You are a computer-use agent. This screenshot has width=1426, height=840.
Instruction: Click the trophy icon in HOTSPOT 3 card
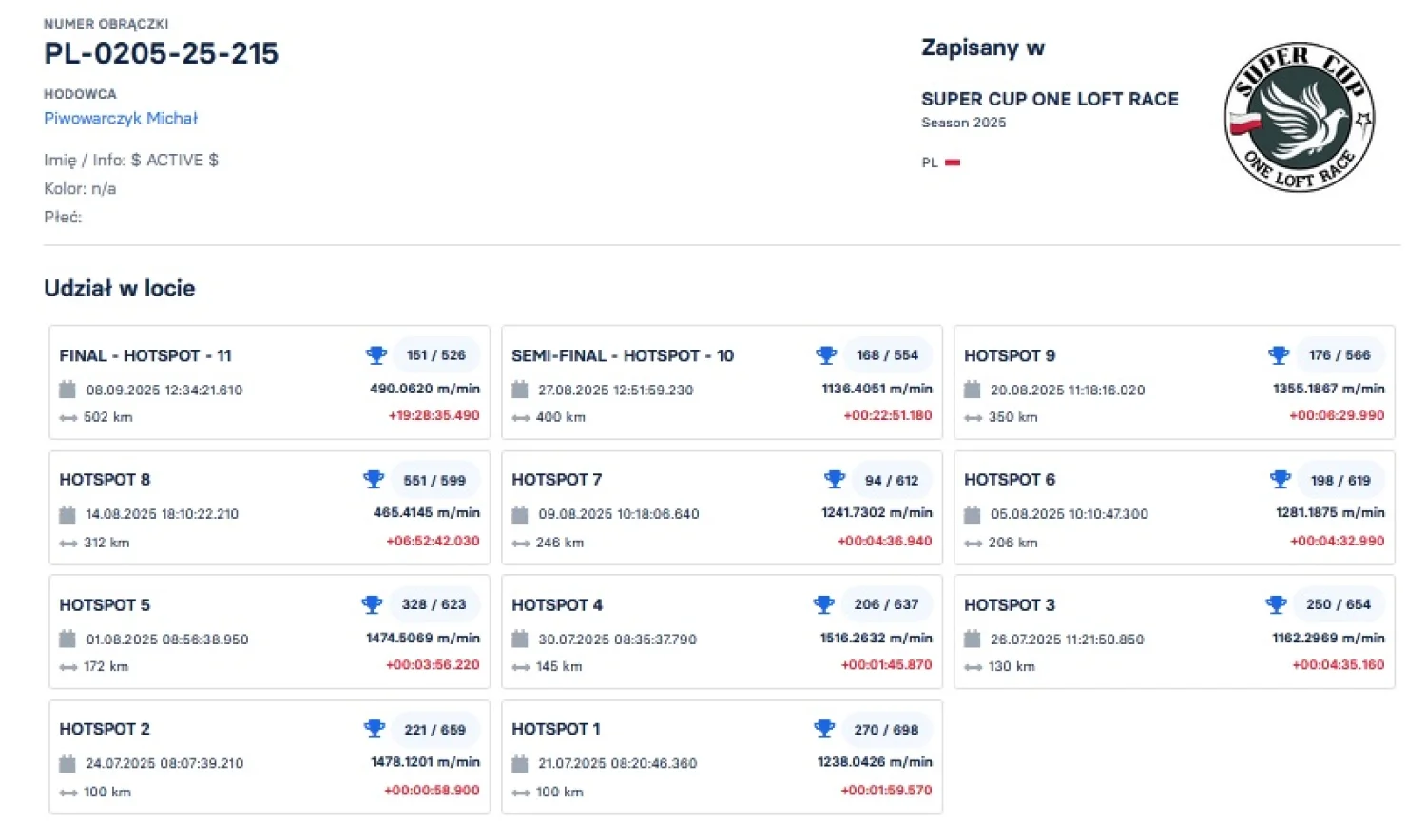(1277, 604)
